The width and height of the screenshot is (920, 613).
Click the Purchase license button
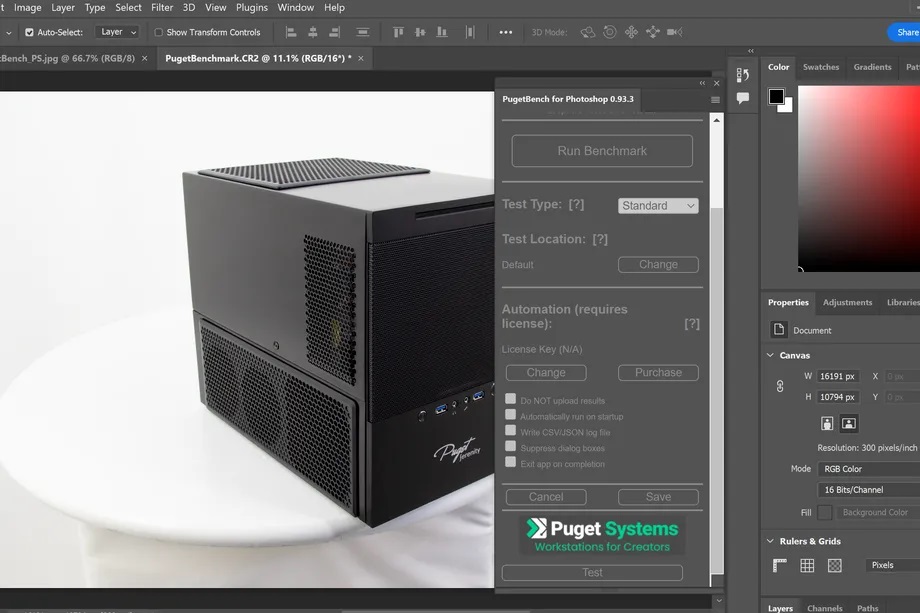click(x=658, y=372)
